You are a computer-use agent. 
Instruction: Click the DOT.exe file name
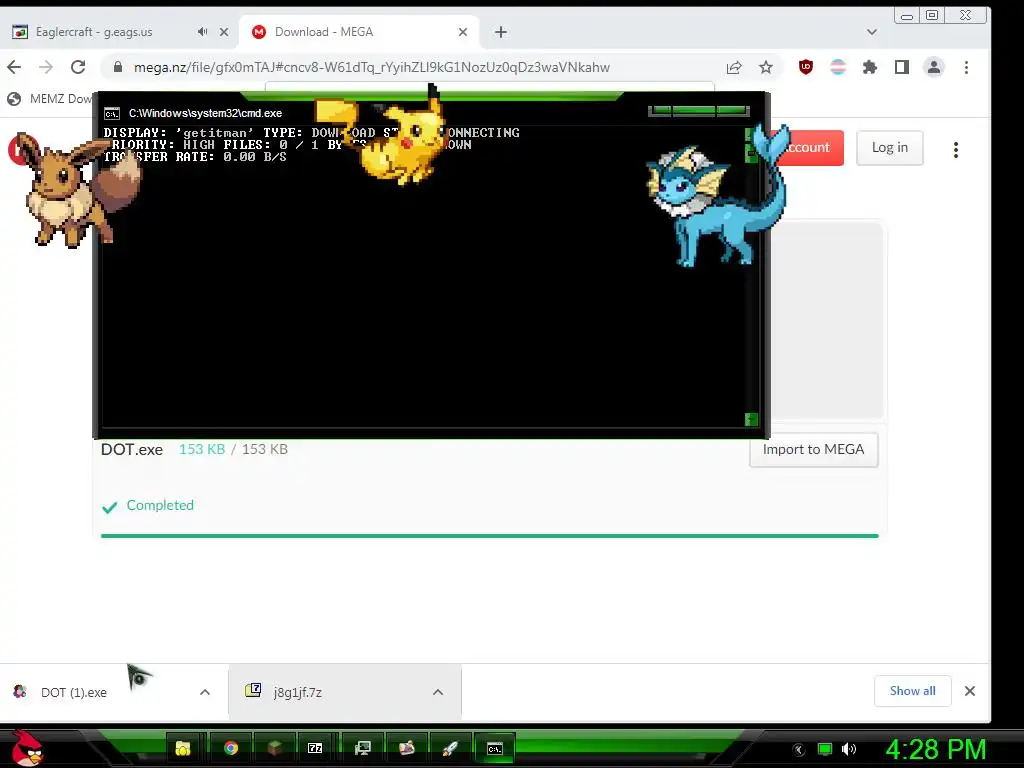pos(132,449)
